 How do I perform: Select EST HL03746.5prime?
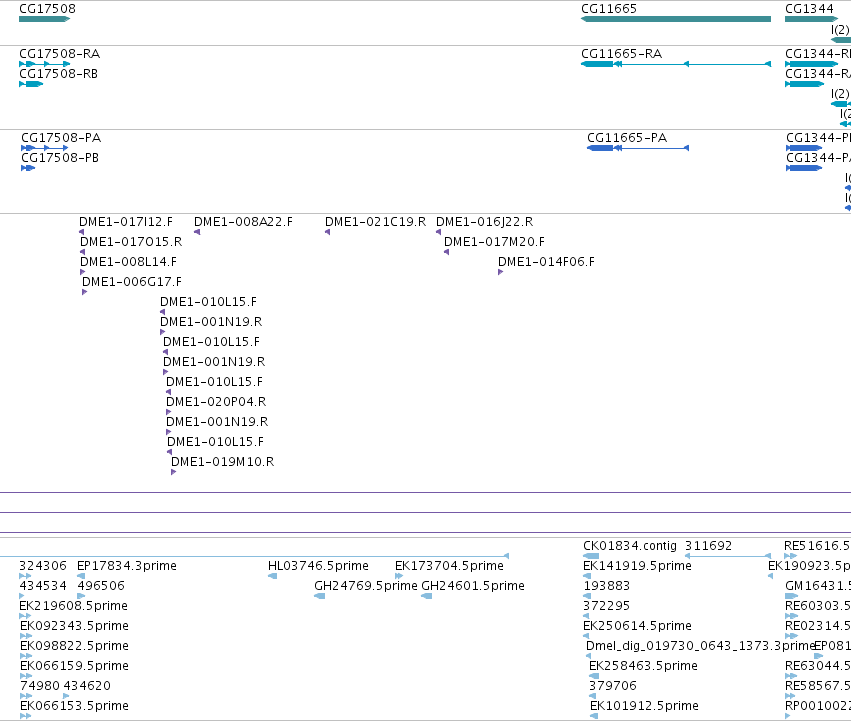[x=272, y=576]
